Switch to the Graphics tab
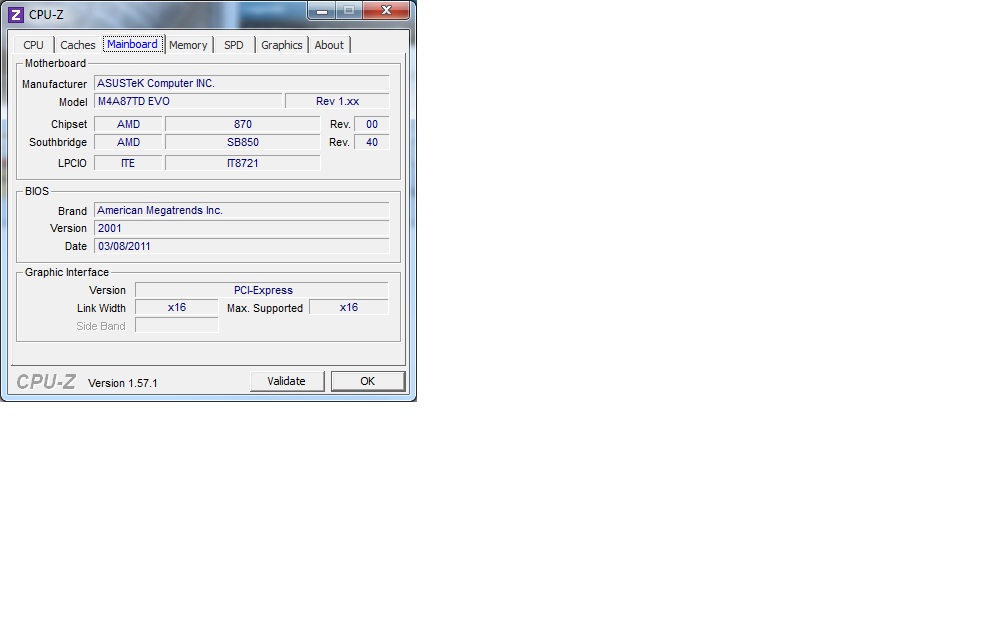This screenshot has width=1008, height=630. (282, 45)
